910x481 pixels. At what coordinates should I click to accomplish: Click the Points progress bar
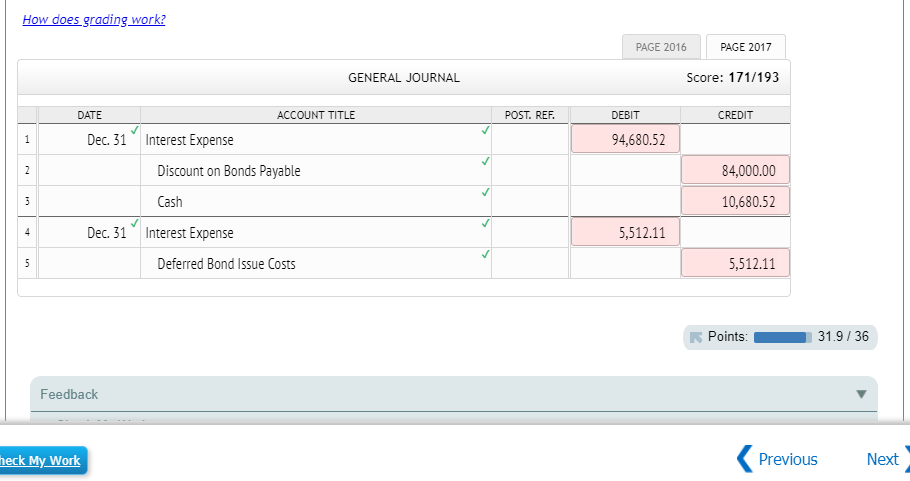click(782, 337)
